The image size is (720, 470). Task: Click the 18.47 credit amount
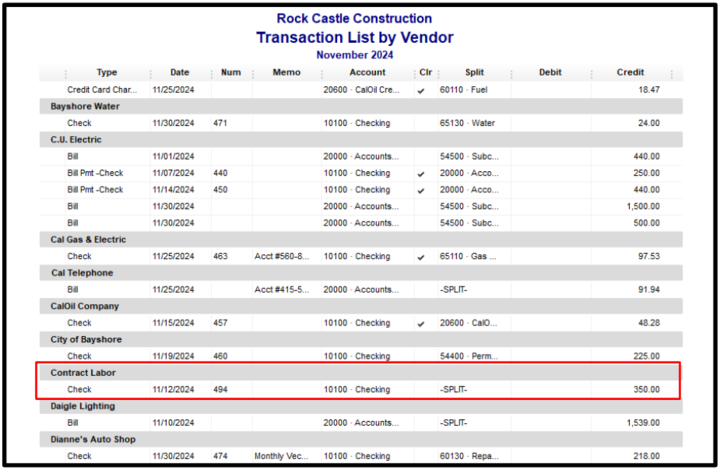[649, 90]
